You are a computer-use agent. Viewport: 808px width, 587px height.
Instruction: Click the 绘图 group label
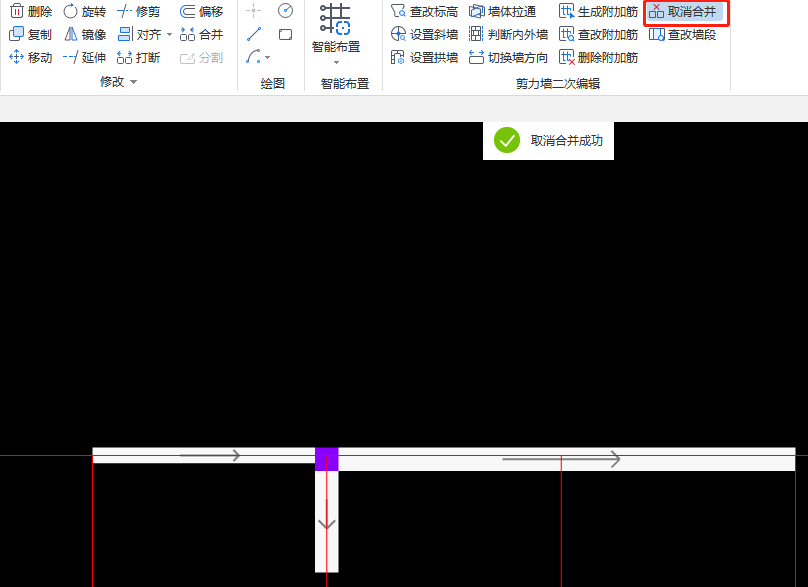[273, 83]
